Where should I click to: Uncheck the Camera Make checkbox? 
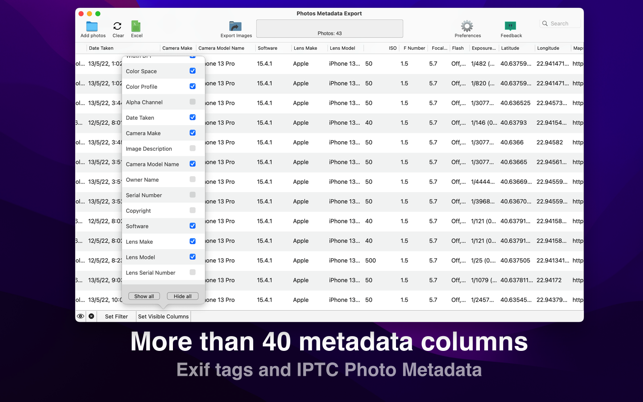[x=192, y=133]
